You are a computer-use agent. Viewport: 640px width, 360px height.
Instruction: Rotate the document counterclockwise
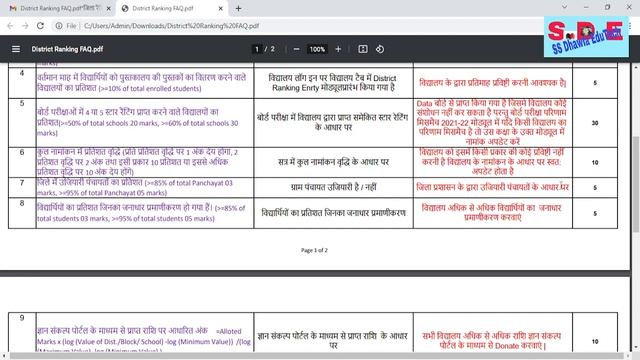coord(380,49)
